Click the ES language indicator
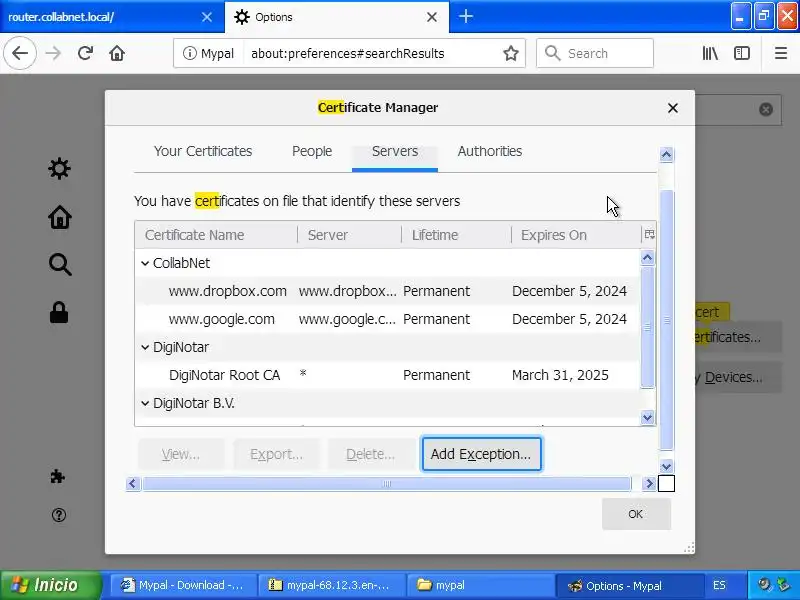Viewport: 800px width, 600px height. pyautogui.click(x=719, y=585)
